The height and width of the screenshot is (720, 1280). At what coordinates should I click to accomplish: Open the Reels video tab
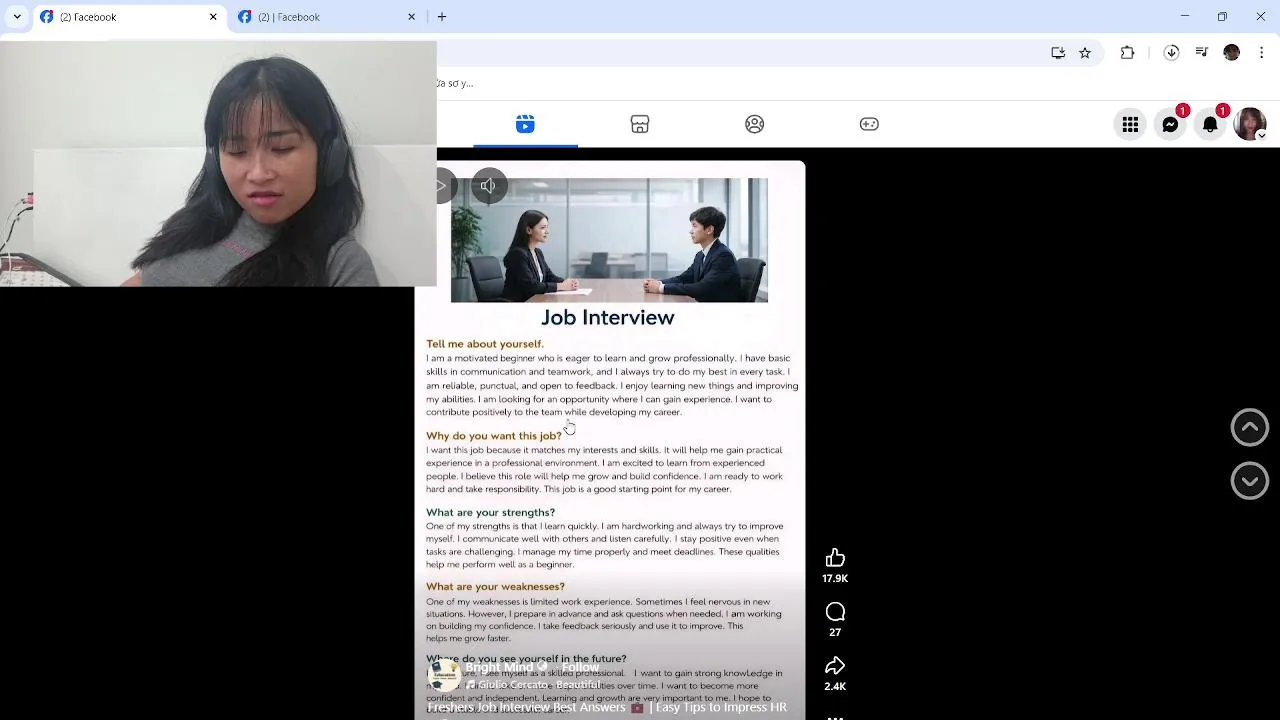[x=525, y=124]
